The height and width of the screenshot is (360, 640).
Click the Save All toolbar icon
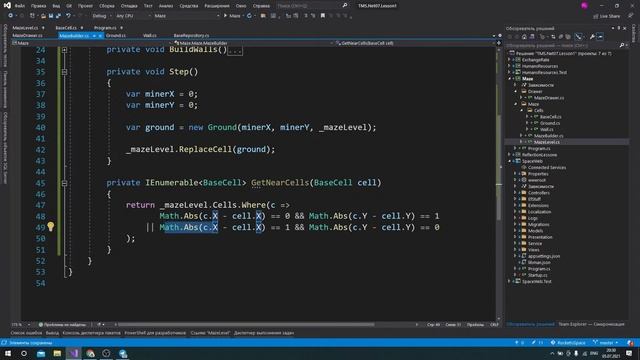(x=58, y=16)
